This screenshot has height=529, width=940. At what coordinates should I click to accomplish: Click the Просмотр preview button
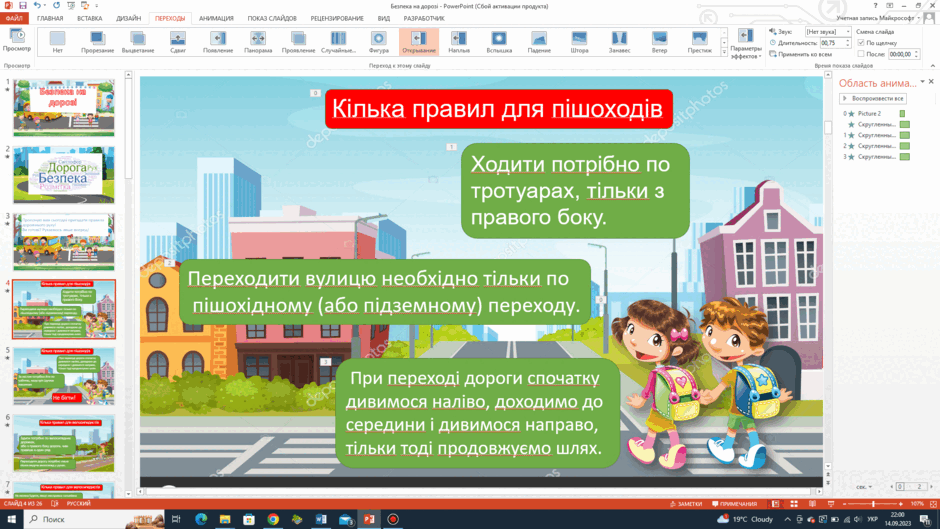tap(17, 41)
